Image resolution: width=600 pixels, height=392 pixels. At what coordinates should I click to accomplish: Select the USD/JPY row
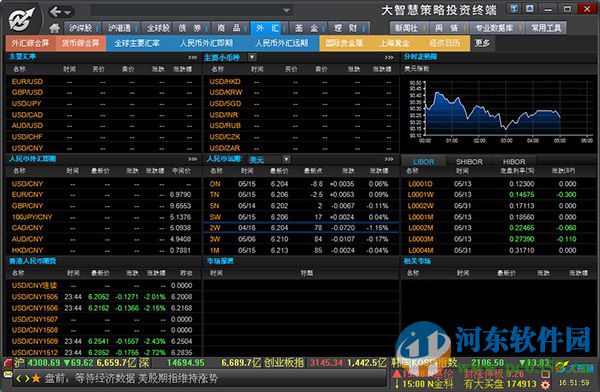click(x=103, y=104)
